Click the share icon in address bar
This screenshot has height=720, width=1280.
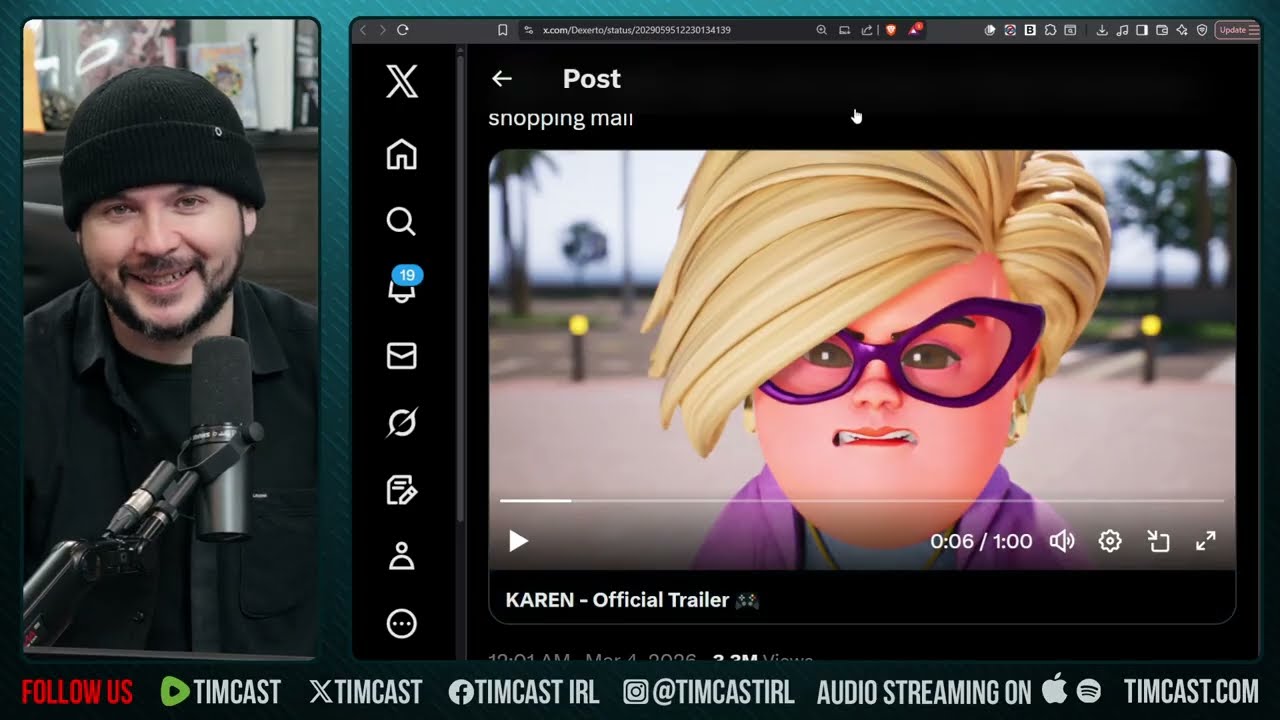click(866, 30)
